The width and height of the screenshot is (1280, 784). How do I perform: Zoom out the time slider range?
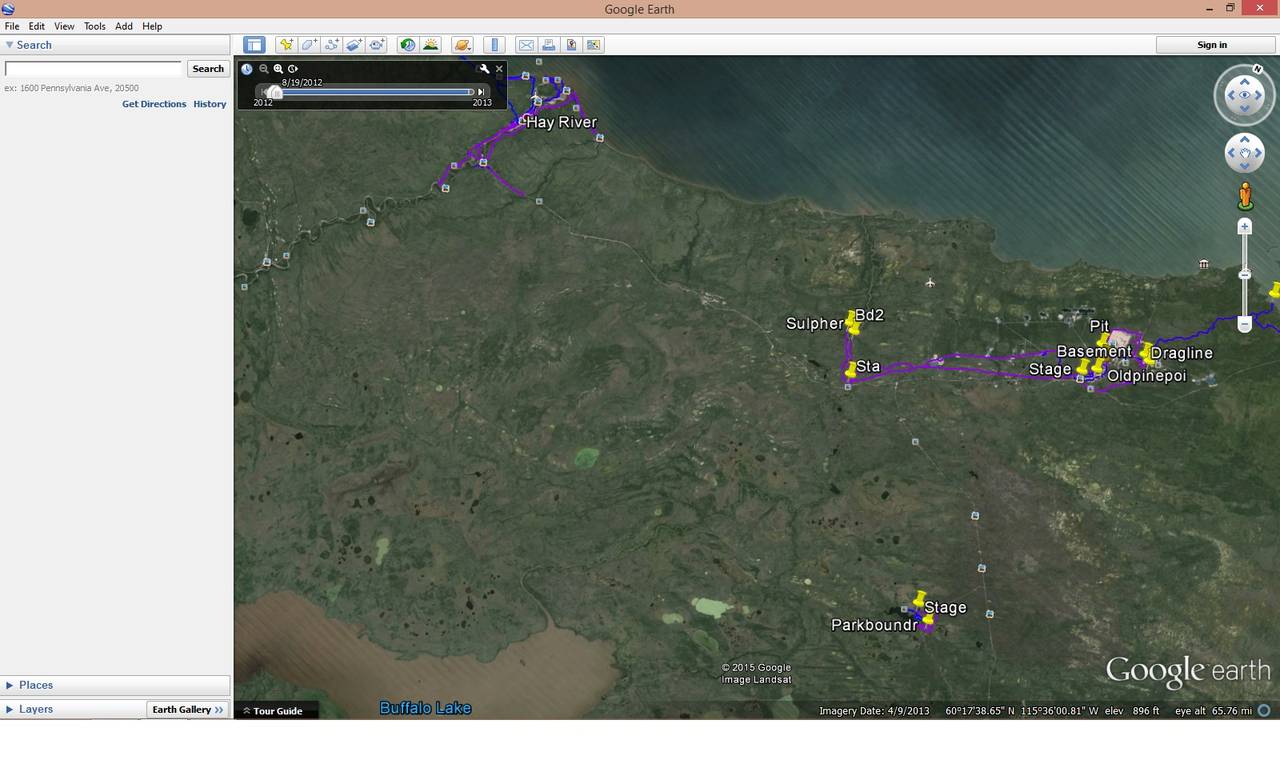point(264,69)
